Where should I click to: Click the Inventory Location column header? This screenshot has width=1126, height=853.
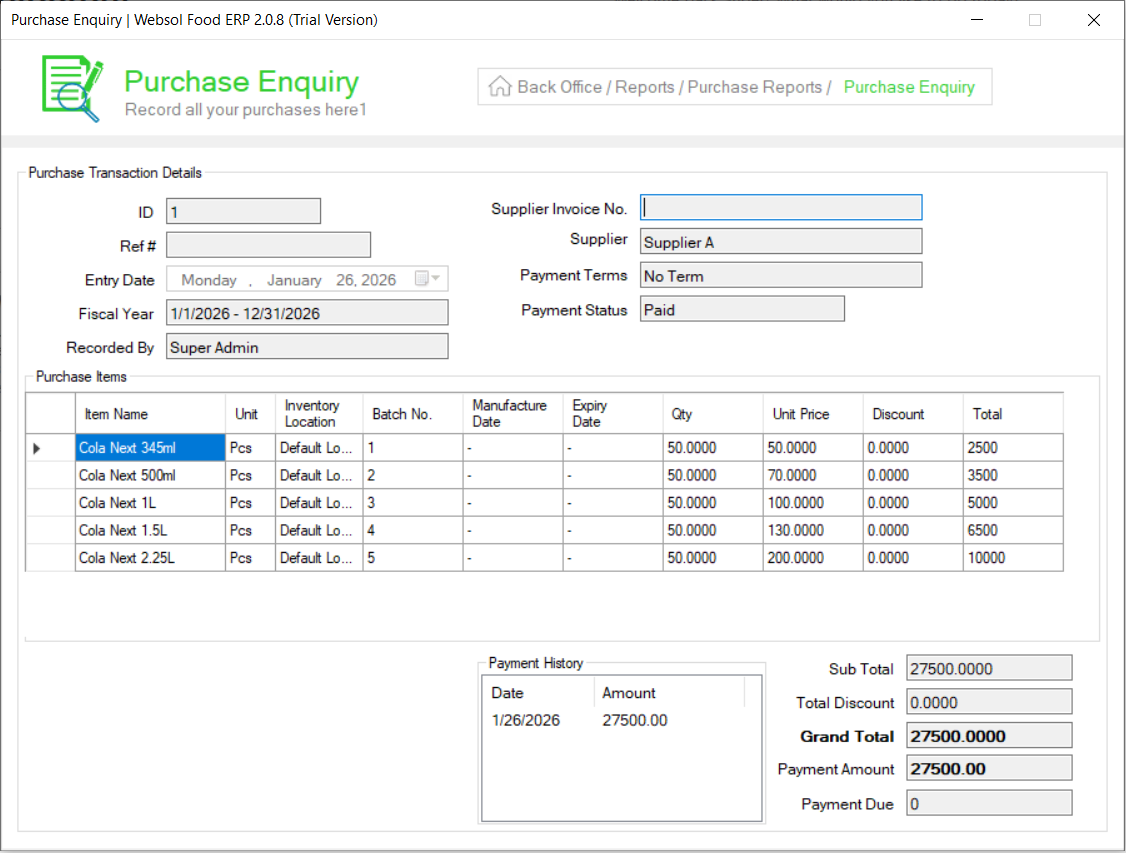[x=319, y=414]
